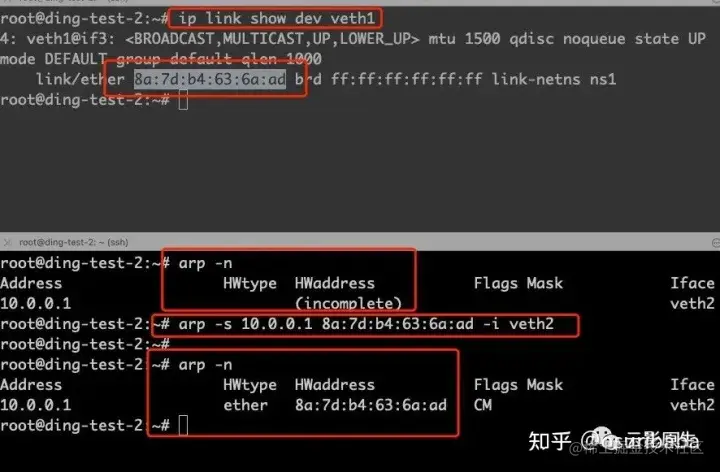The height and width of the screenshot is (472, 720).
Task: Click the cursor block in the upper terminal
Action: 183,100
